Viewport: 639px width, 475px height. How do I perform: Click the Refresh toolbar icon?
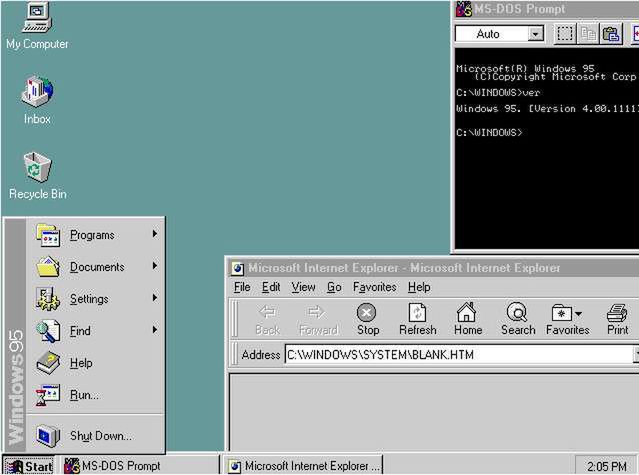(418, 319)
